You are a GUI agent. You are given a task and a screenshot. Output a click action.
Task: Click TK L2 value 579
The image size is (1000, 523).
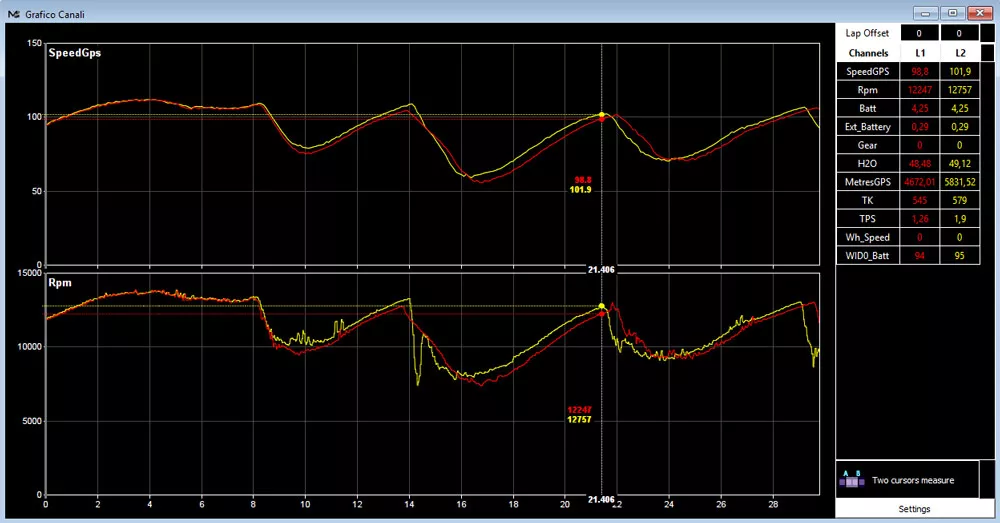click(960, 200)
